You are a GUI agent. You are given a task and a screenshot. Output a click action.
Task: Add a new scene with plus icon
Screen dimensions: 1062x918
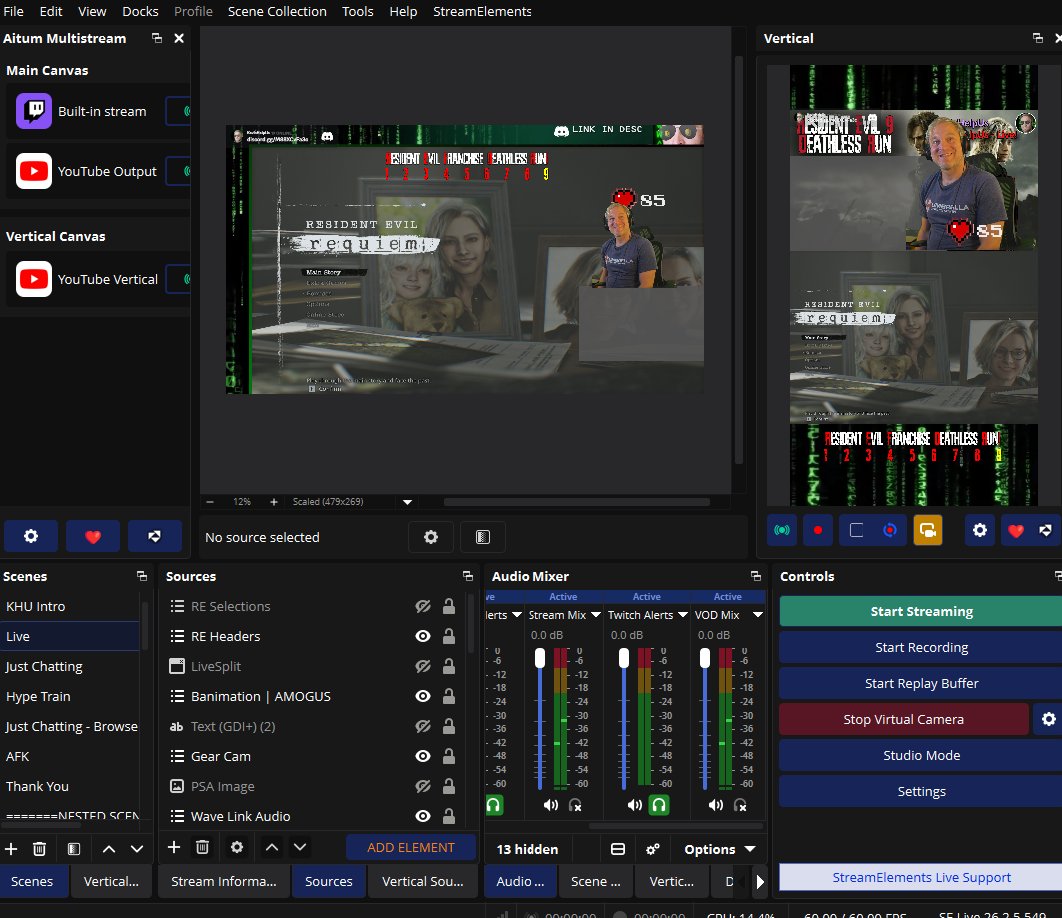pos(12,848)
